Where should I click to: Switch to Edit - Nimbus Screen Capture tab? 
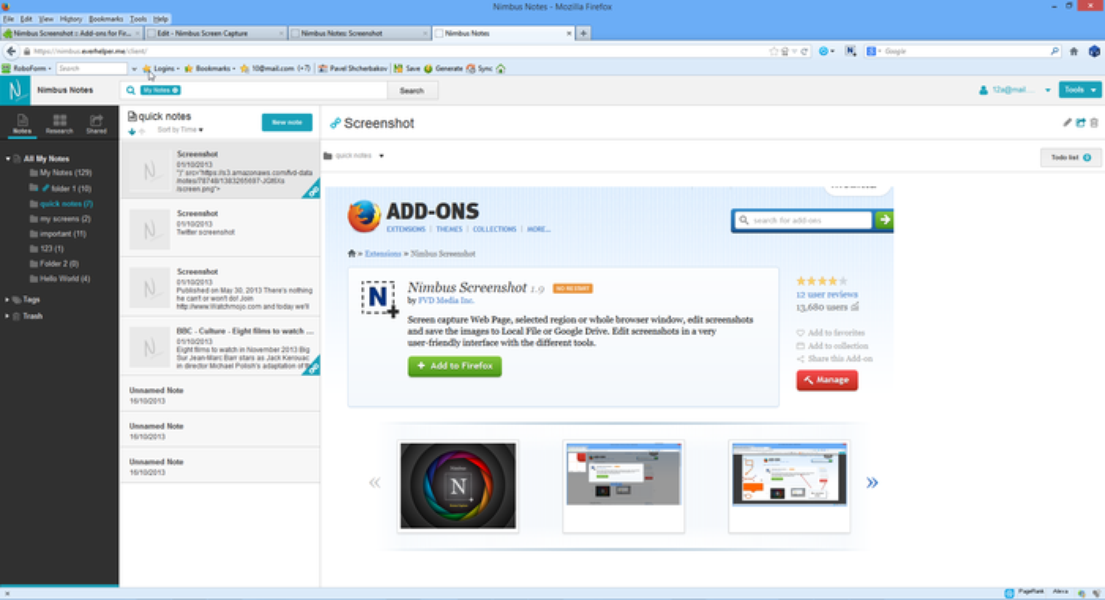[x=215, y=33]
